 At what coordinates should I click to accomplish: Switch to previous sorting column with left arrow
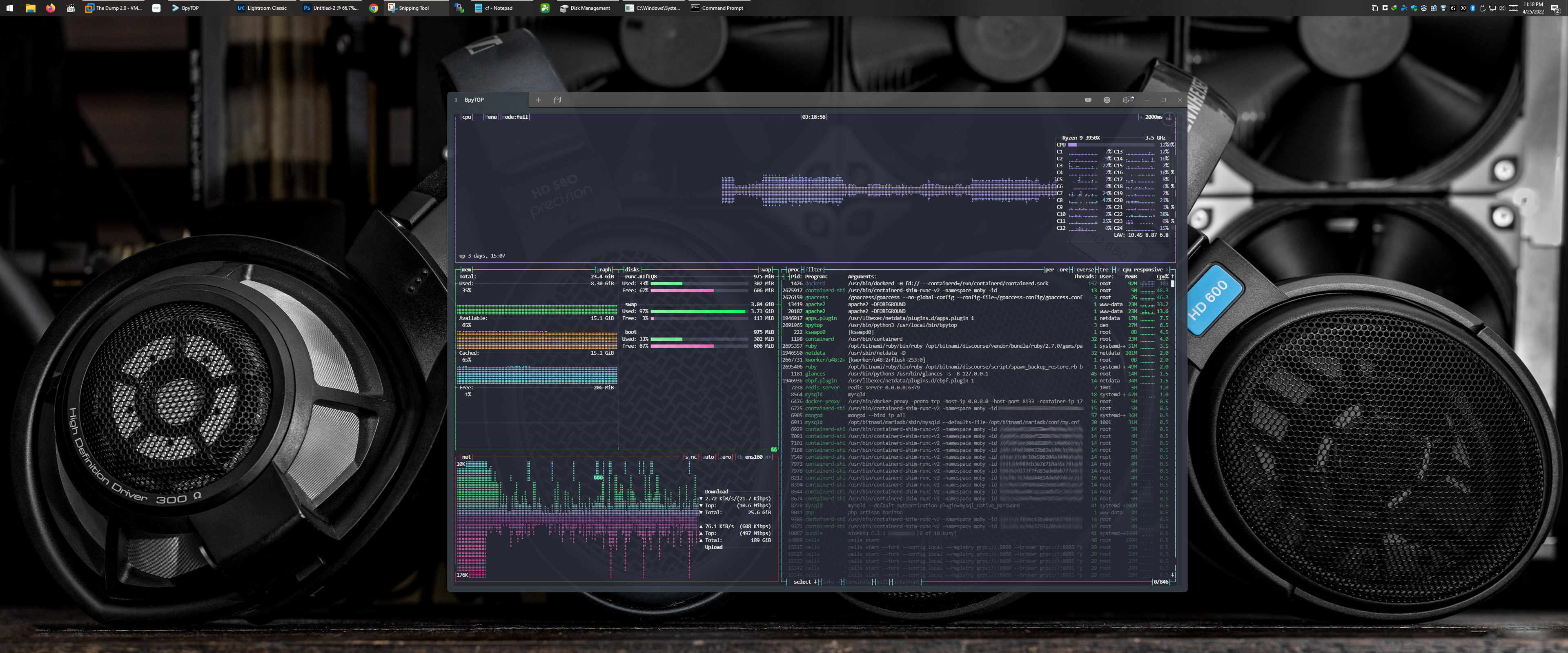pos(1118,270)
